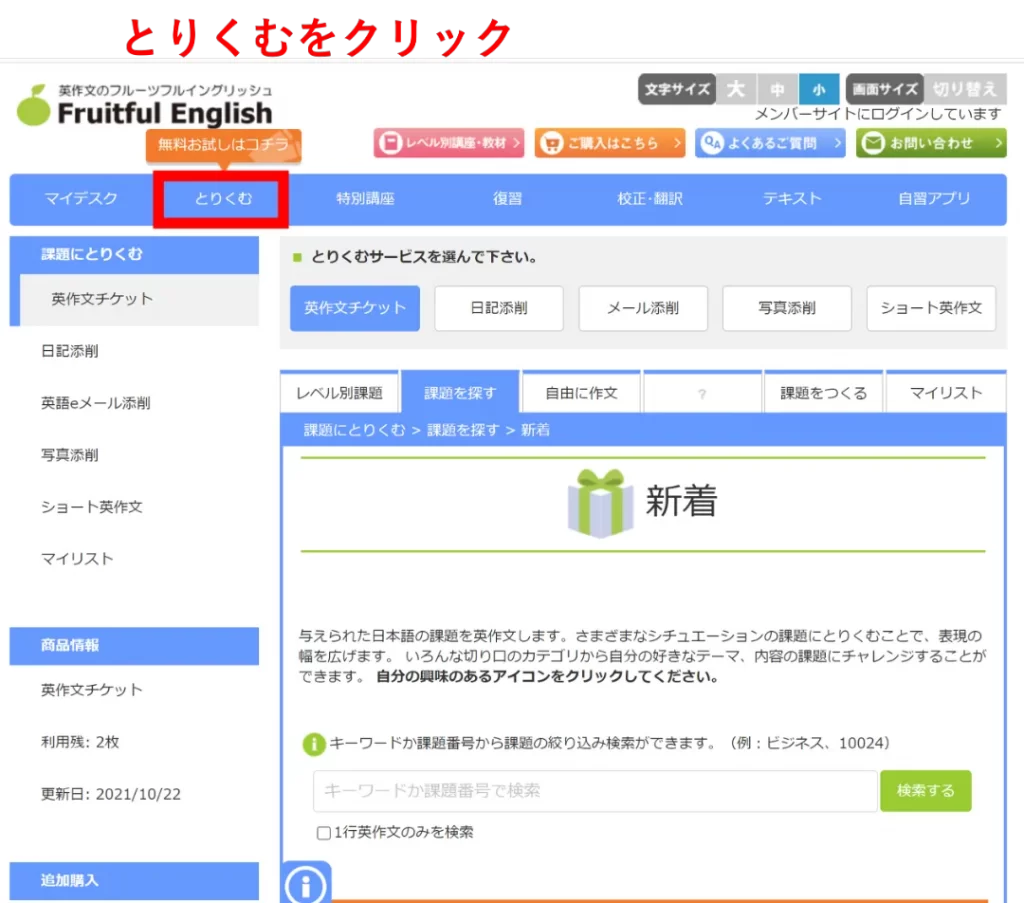This screenshot has height=903, width=1024.
Task: Select 特別講座 from the navigation bar
Action: click(x=364, y=199)
